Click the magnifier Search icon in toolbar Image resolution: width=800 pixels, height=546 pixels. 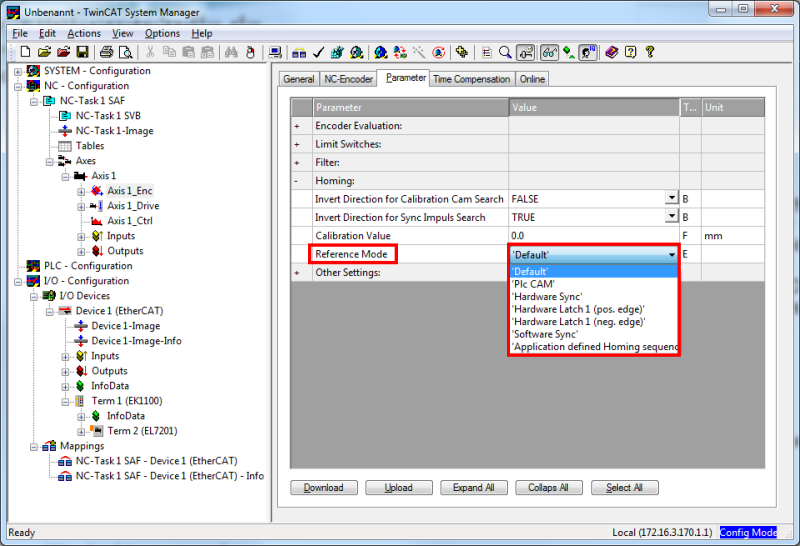click(x=505, y=52)
